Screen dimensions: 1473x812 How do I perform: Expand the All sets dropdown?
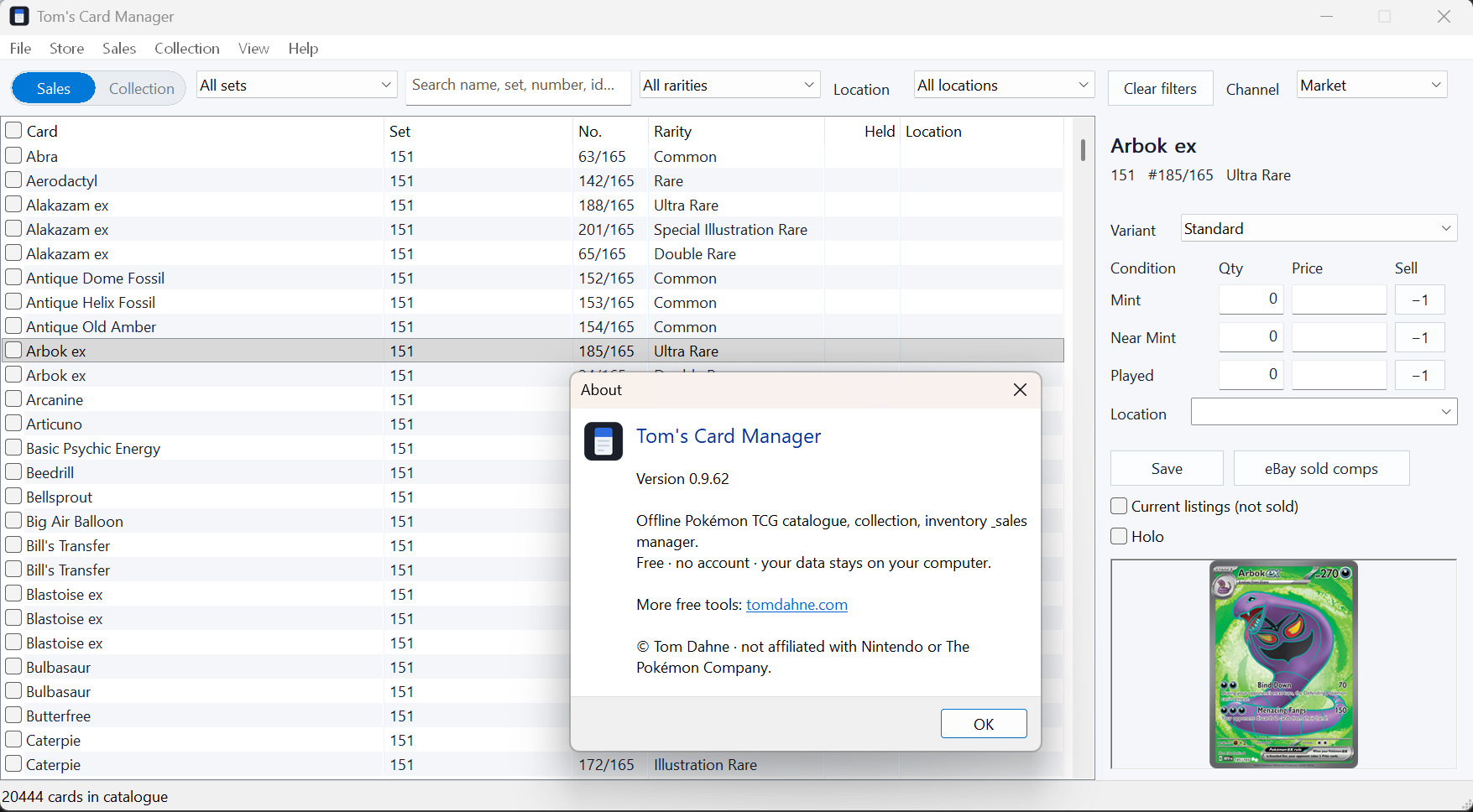tap(296, 85)
